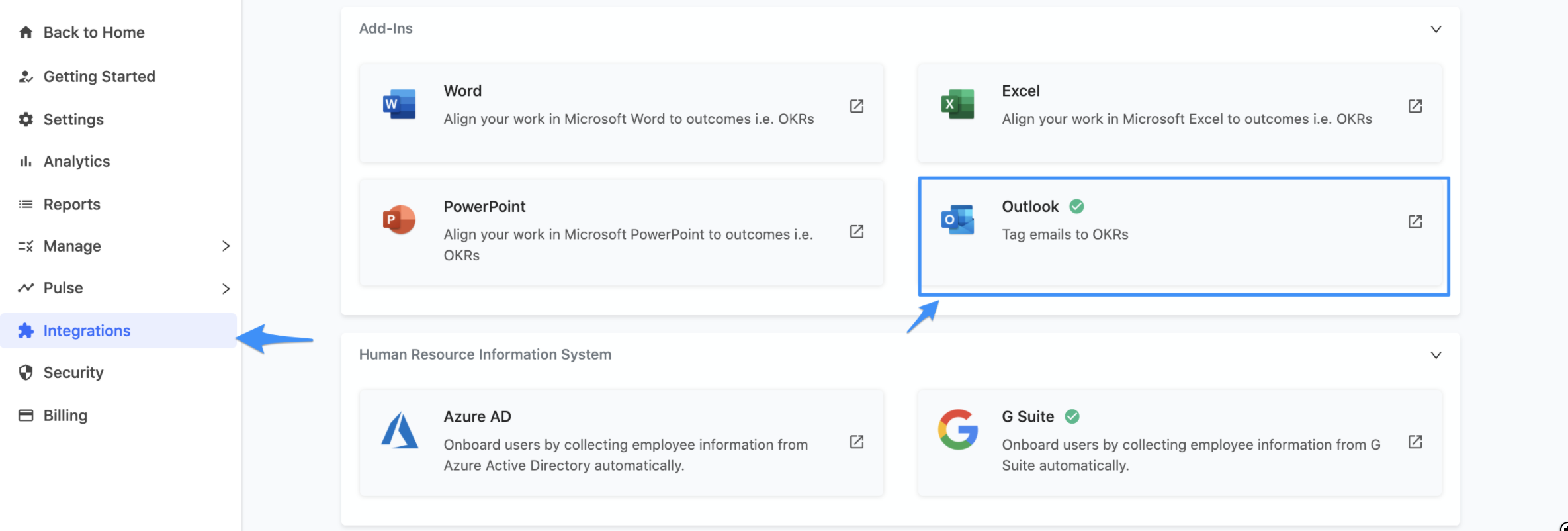This screenshot has width=1568, height=531.
Task: Click G Suite green connected checkmark
Action: click(1072, 416)
